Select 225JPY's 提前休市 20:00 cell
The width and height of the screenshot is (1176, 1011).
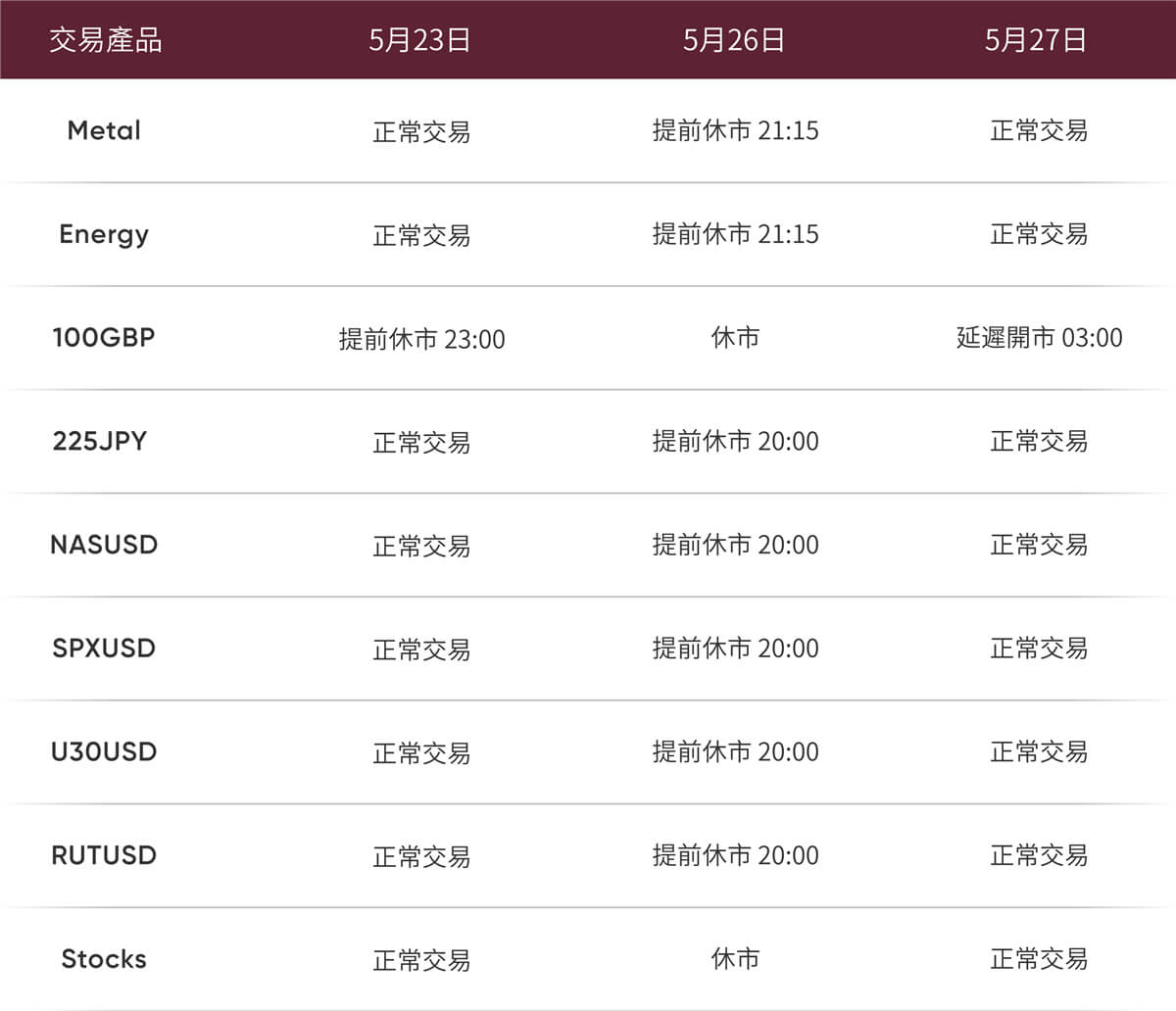pyautogui.click(x=735, y=441)
